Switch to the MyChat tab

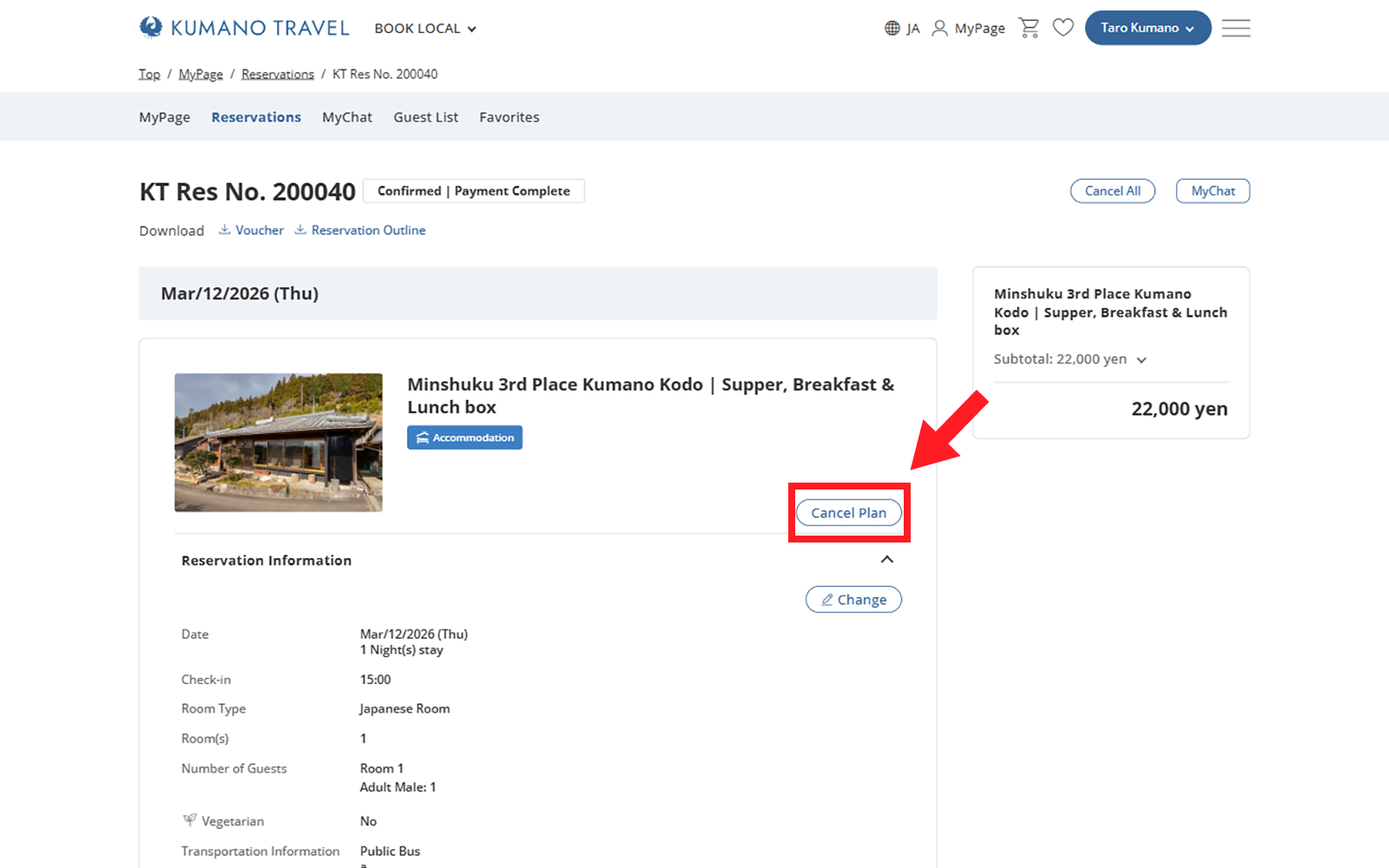(x=346, y=117)
